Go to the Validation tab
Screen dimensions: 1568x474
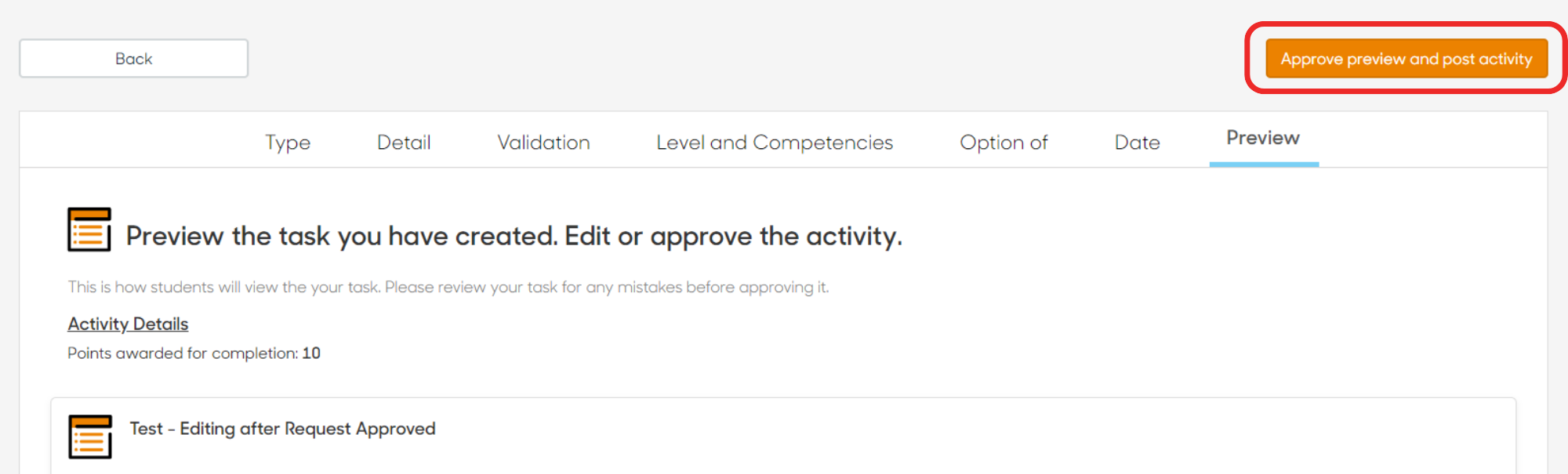tap(543, 143)
